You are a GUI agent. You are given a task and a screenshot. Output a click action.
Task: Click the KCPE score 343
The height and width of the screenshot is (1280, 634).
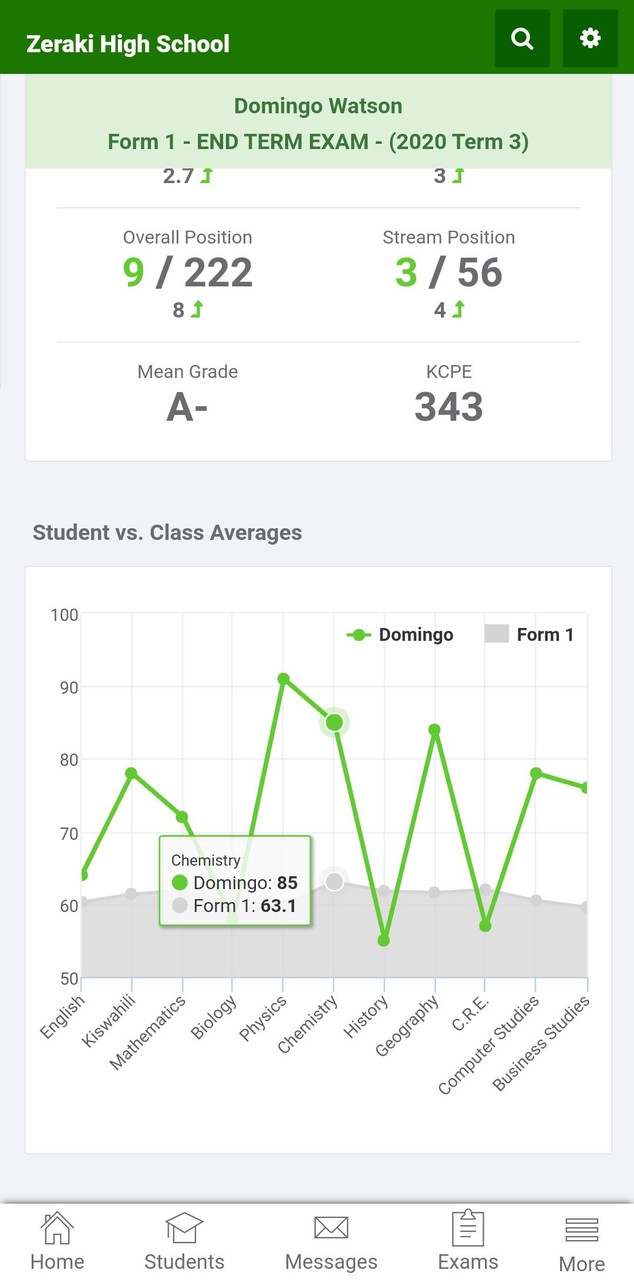pyautogui.click(x=449, y=407)
